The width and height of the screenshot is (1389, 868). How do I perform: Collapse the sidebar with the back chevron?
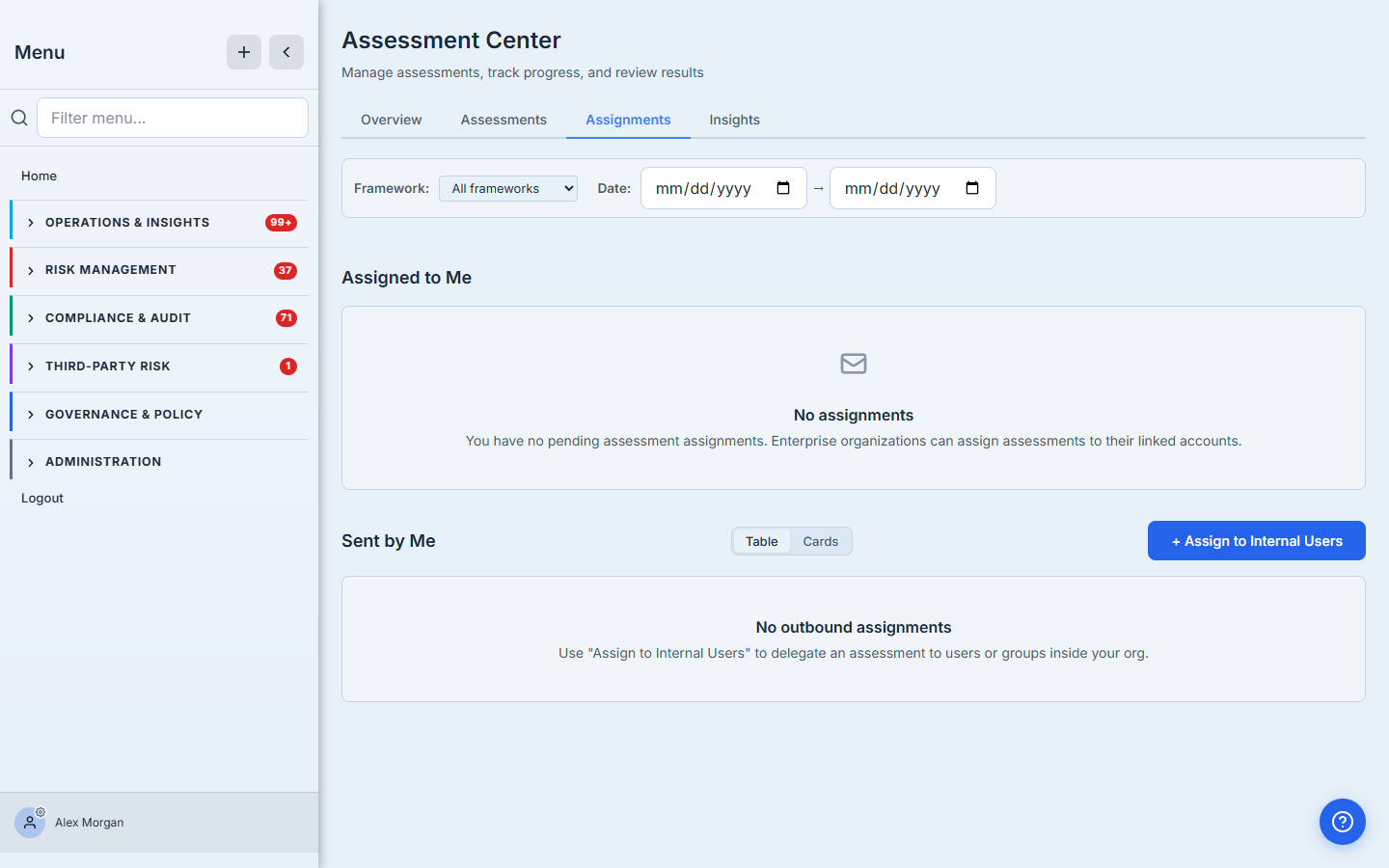pos(286,52)
